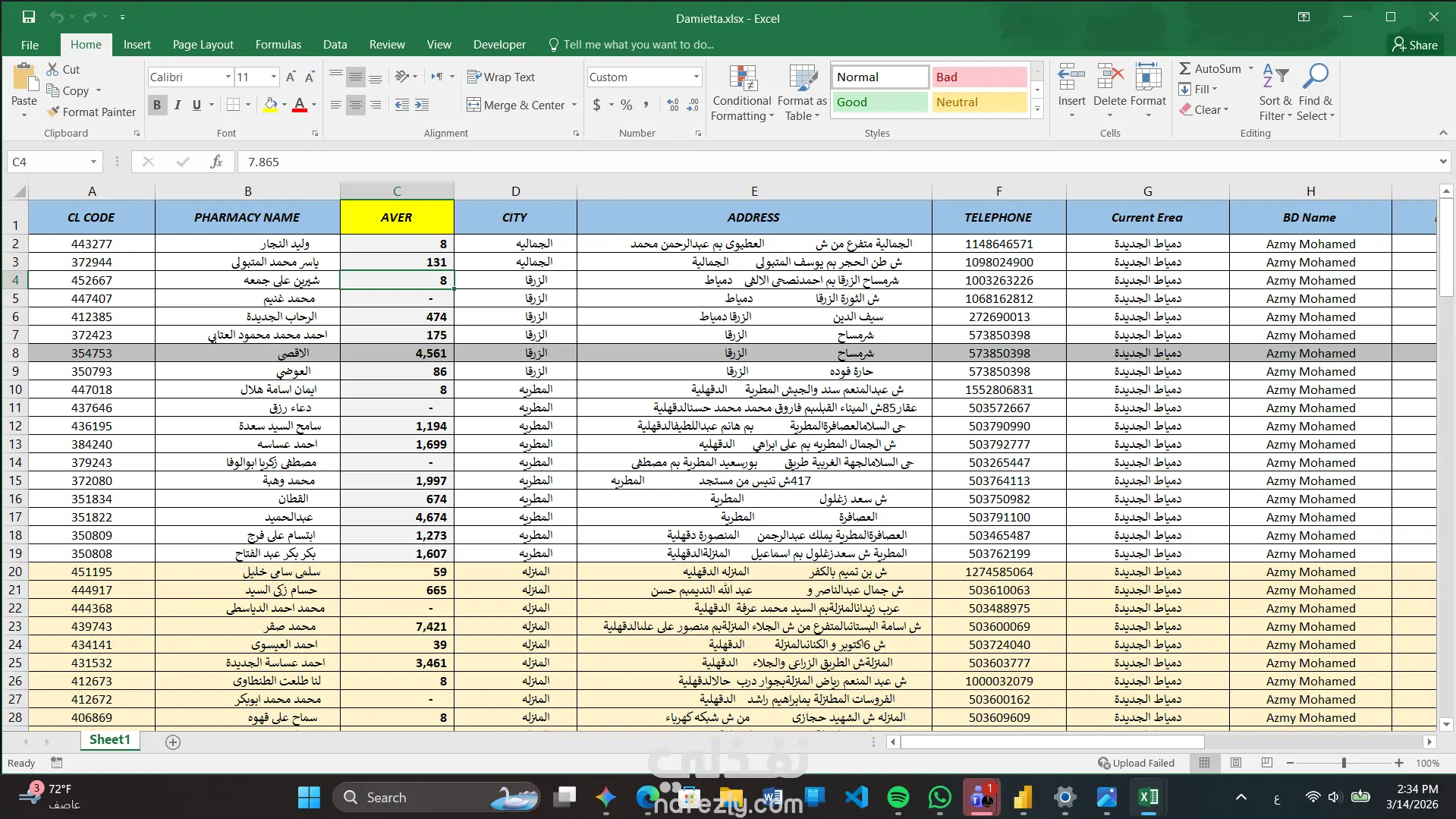Click the Tell me what you want to do box
This screenshot has width=1456, height=819.
tap(631, 45)
